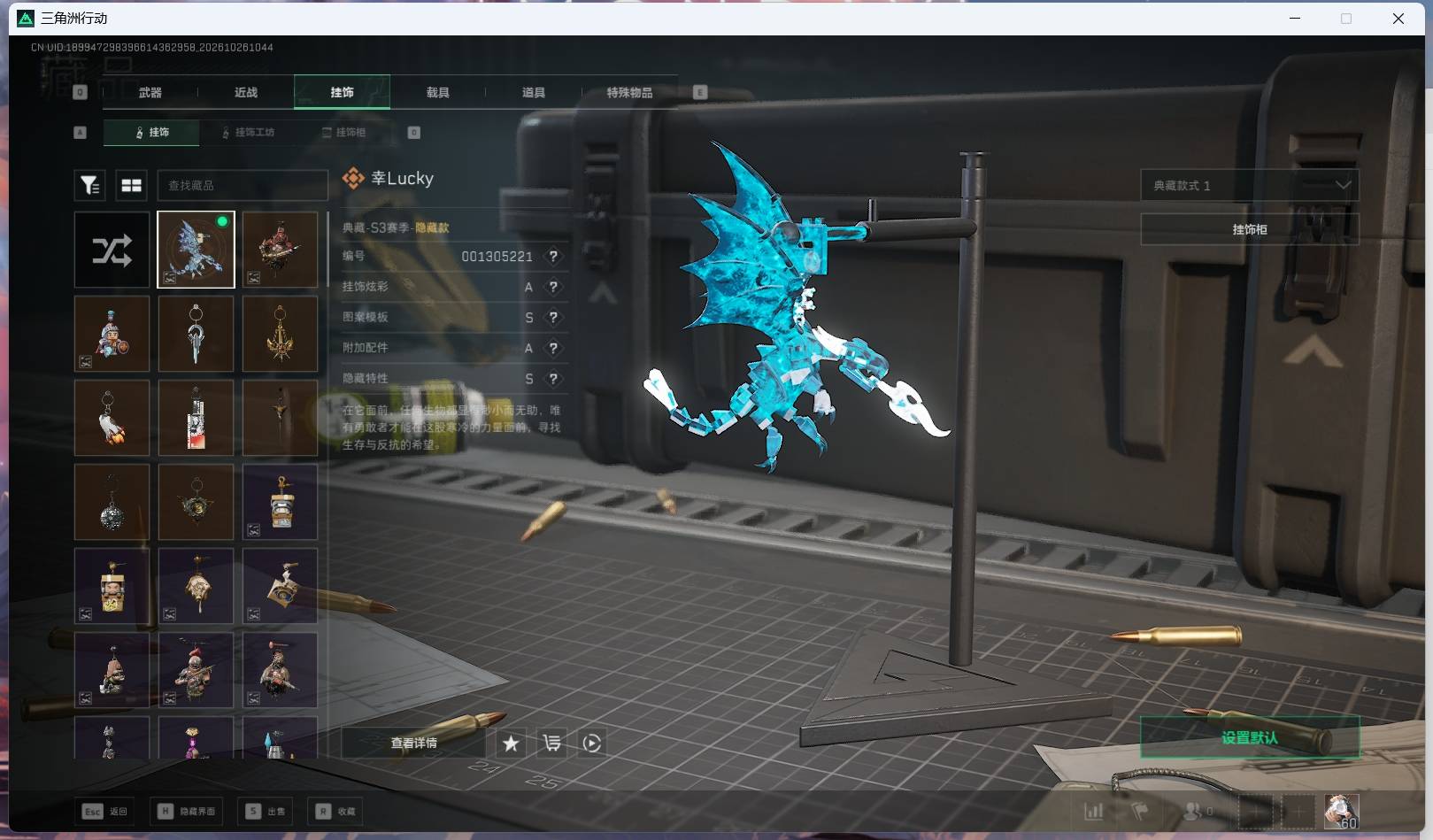Switch to grid view layout icon
Screen dimensions: 1433x840
[x=132, y=185]
